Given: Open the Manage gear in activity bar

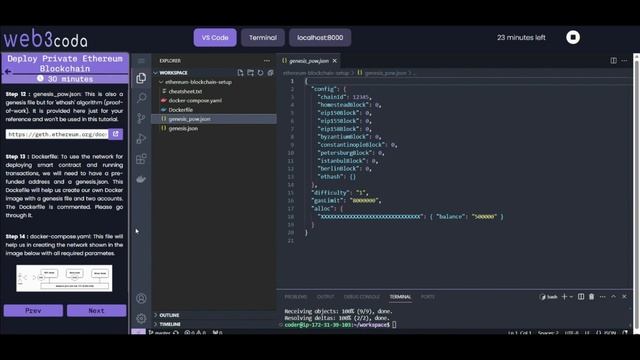Looking at the screenshot, I should pyautogui.click(x=141, y=318).
